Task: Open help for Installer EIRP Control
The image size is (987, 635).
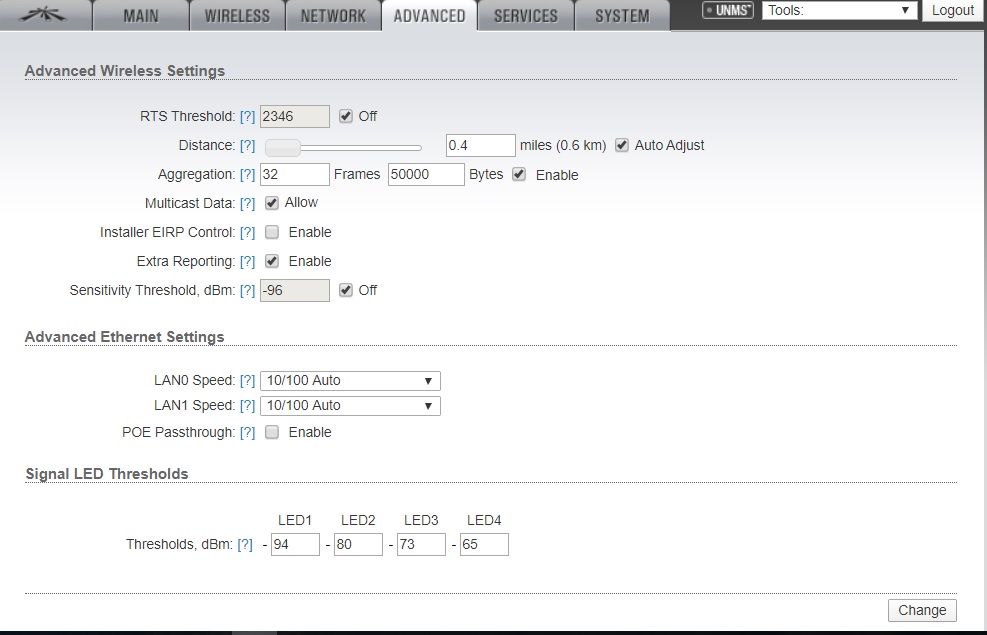Action: 247,233
